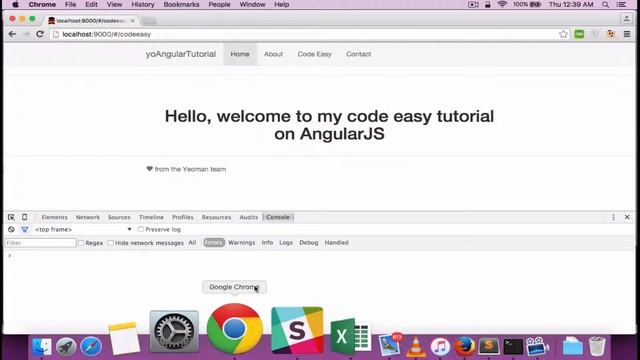The height and width of the screenshot is (360, 640).
Task: Select the Console DevTools tab
Action: (278, 217)
